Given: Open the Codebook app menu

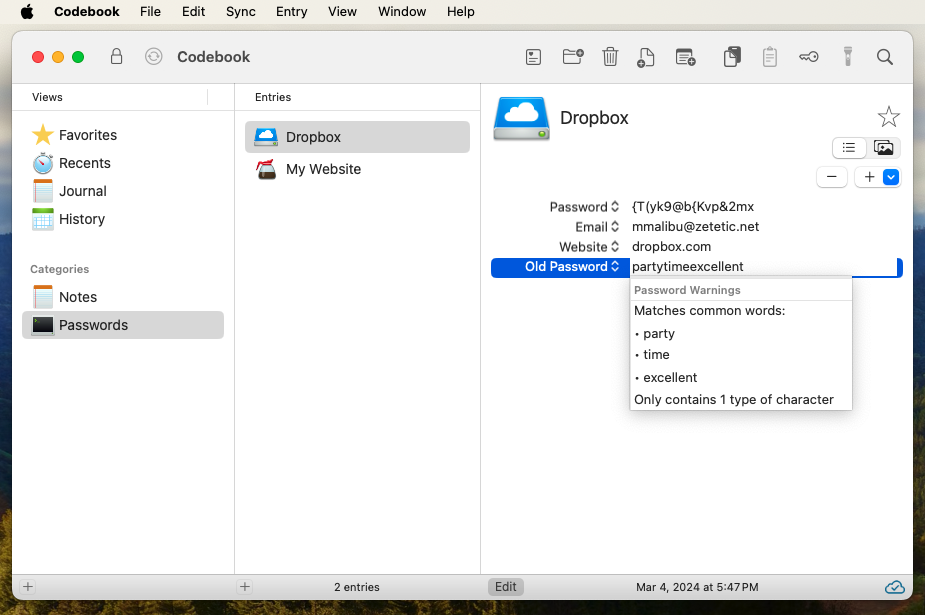Looking at the screenshot, I should (x=87, y=12).
